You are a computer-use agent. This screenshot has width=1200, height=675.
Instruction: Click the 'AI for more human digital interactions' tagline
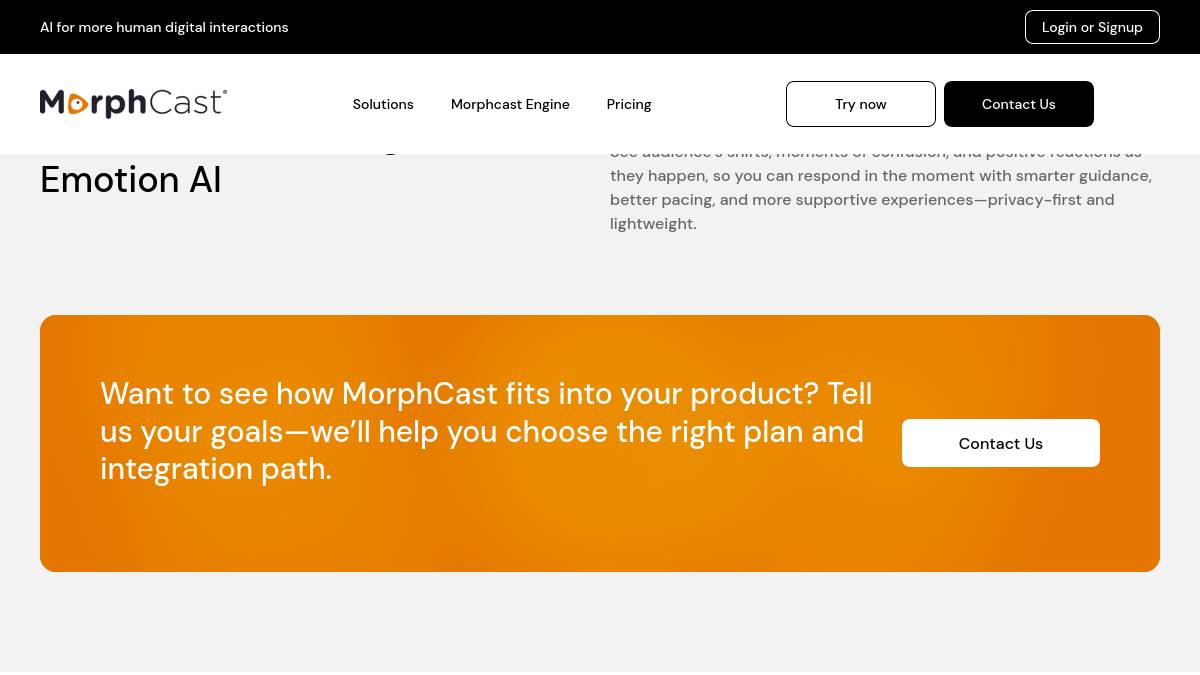pyautogui.click(x=164, y=27)
